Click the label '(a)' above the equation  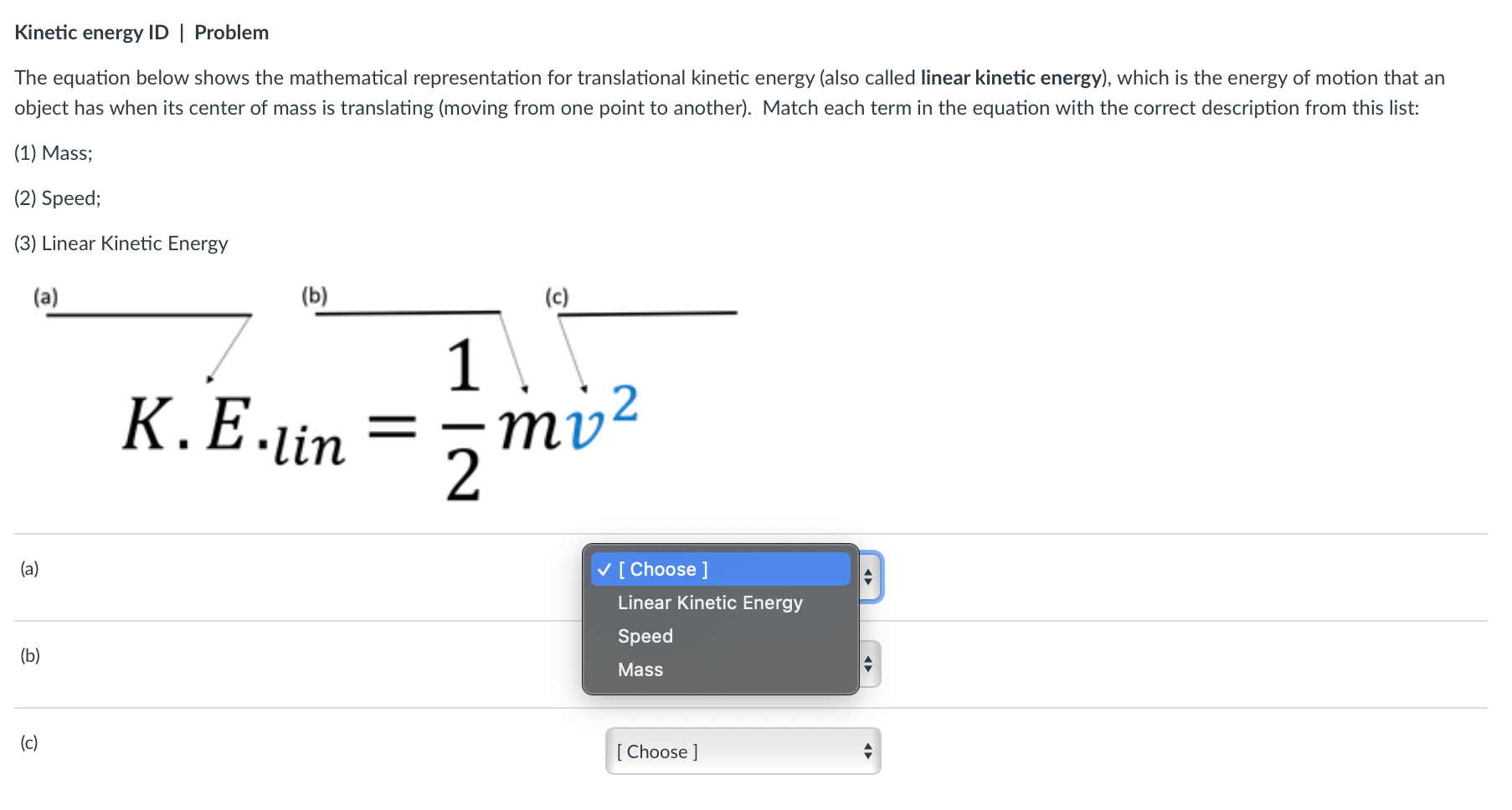pos(44,295)
